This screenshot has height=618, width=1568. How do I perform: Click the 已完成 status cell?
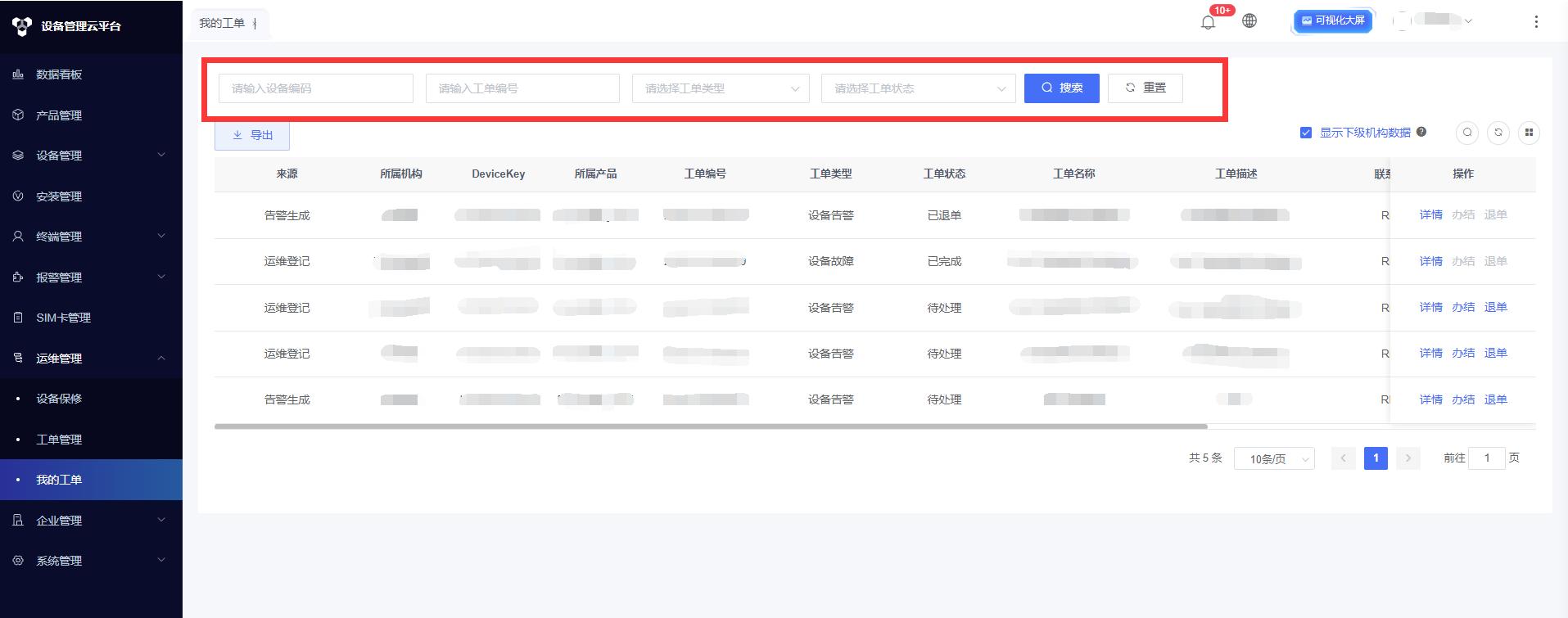tap(944, 261)
